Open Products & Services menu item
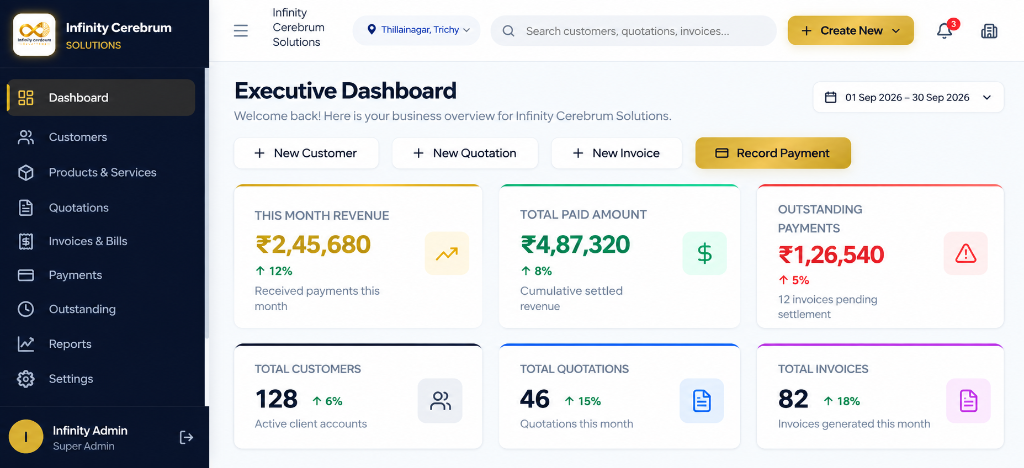 pyautogui.click(x=101, y=172)
